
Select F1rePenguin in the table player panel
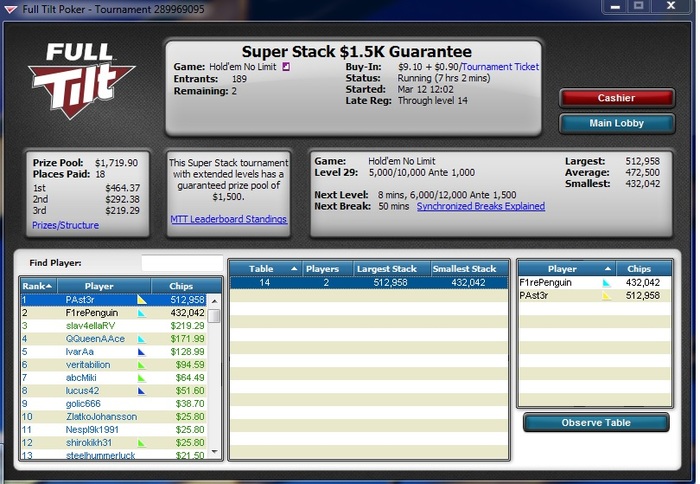(x=595, y=283)
